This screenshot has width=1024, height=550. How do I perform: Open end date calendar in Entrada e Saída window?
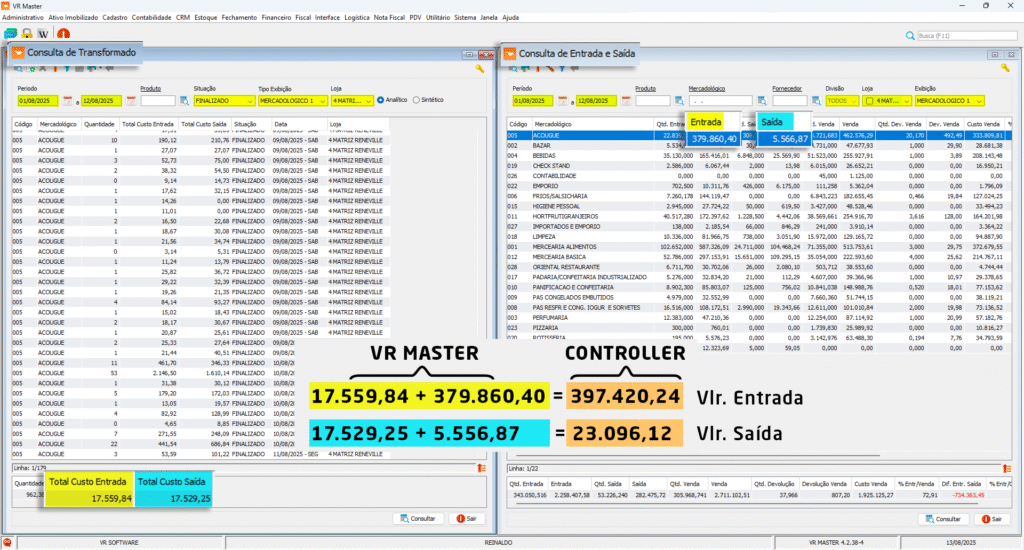pos(626,101)
